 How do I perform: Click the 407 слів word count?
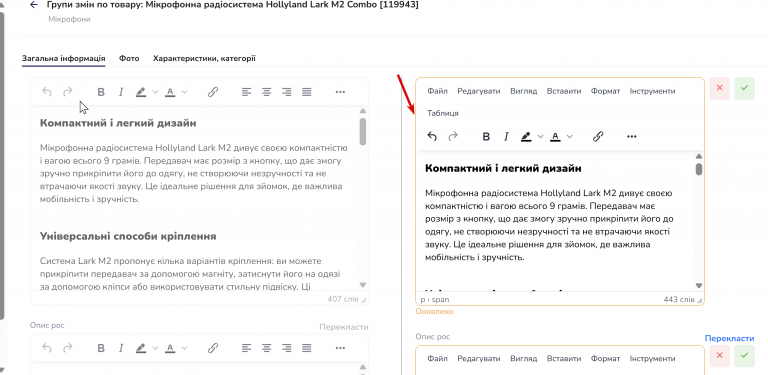tap(342, 299)
